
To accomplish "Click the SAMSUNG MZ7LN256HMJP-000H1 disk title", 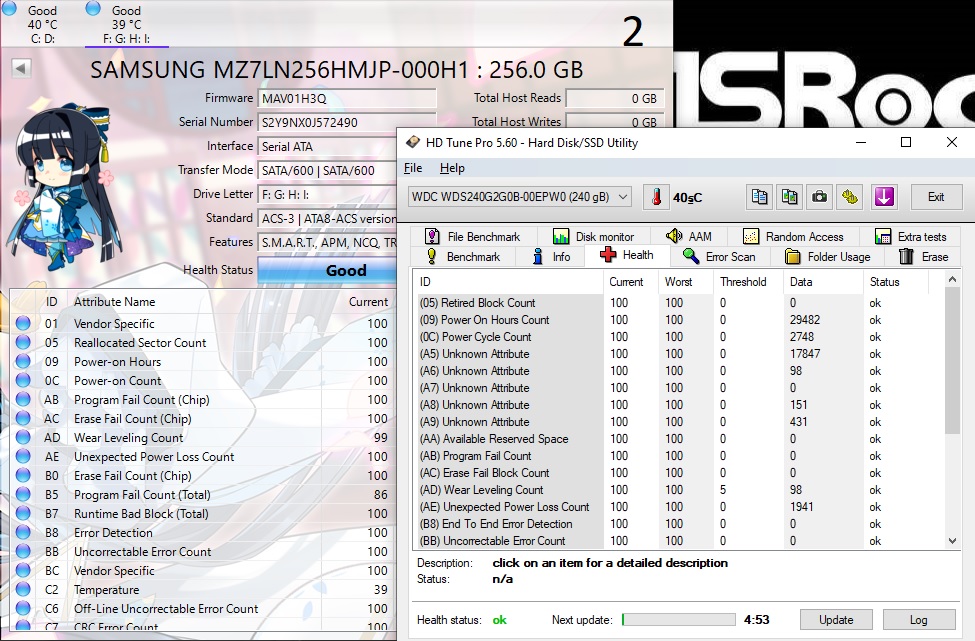I will 336,70.
